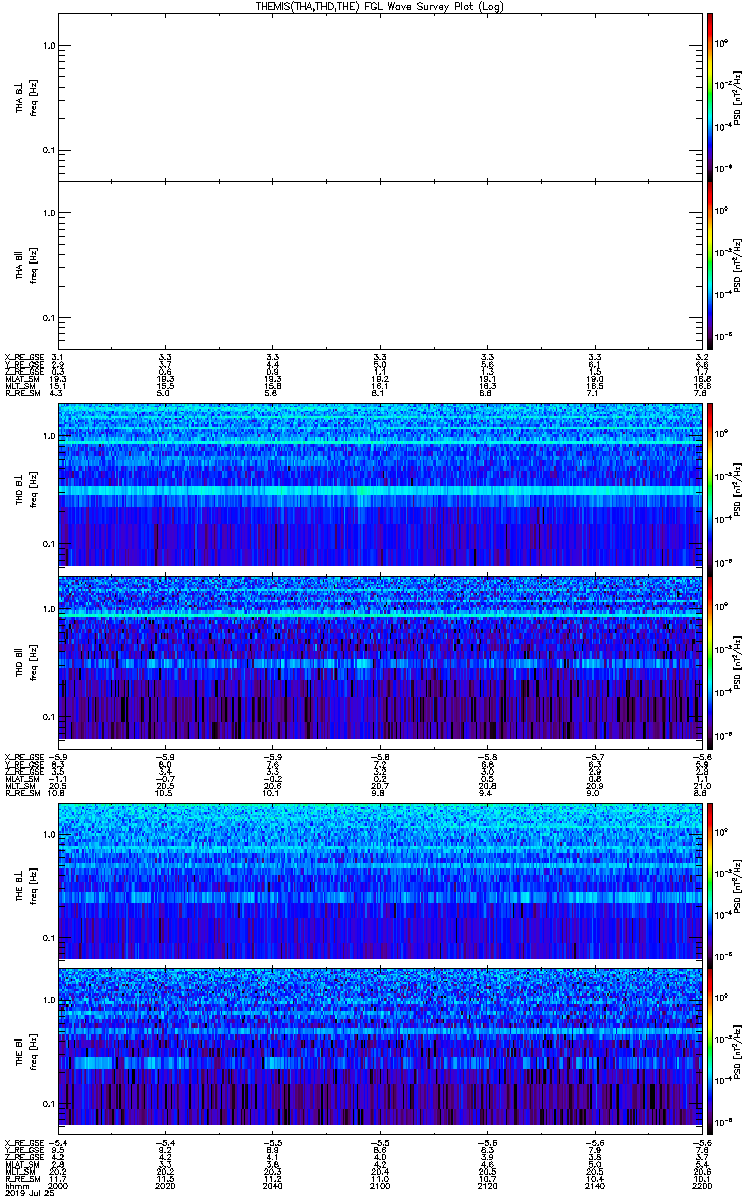Viewport: 750px width, 1200px height.
Task: Click the 'THA B∥ freq [Hz]' axis label
Action: 26,264
